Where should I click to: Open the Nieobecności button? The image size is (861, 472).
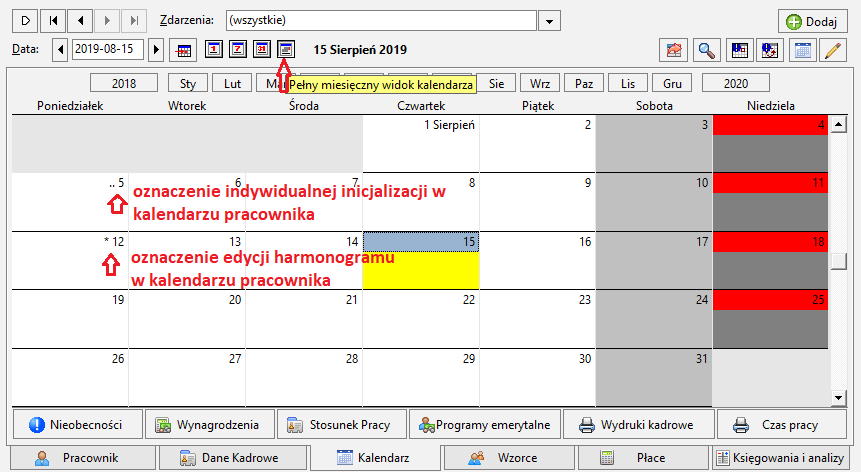point(77,425)
